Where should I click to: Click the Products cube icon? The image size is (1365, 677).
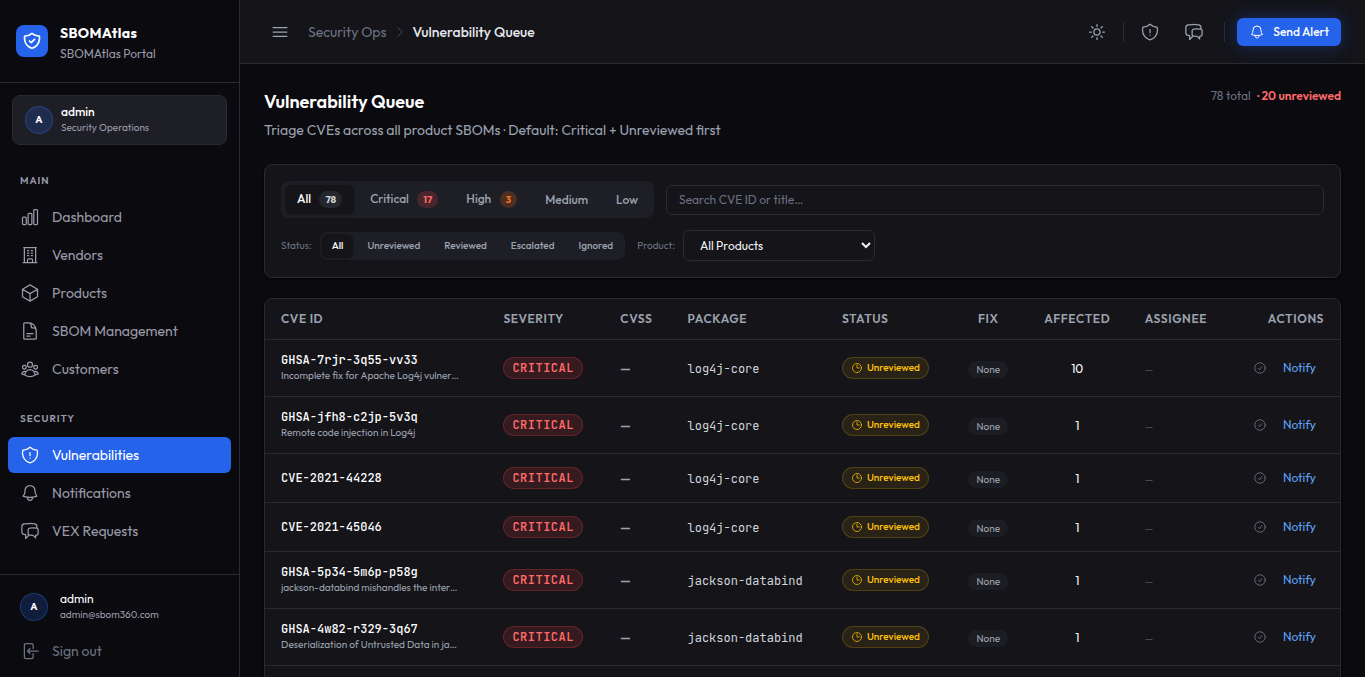click(x=31, y=293)
